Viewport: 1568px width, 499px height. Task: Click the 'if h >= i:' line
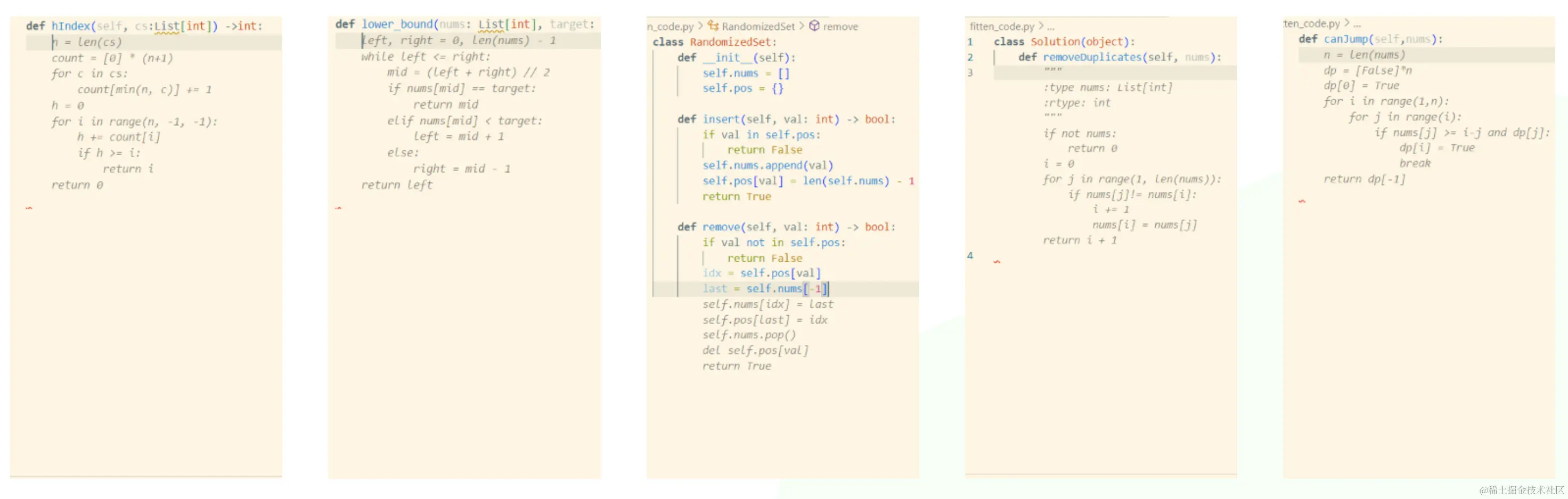109,153
